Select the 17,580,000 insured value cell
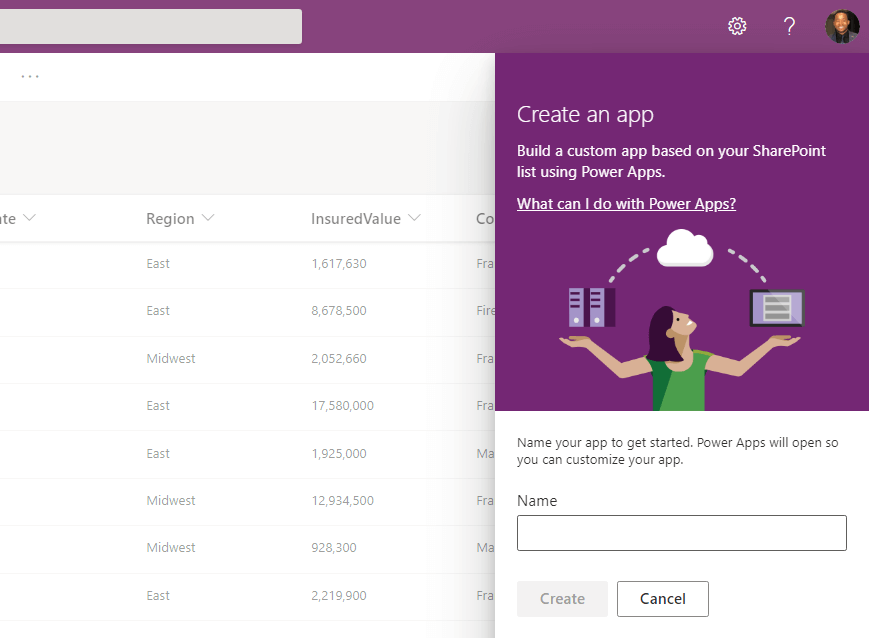 point(343,406)
